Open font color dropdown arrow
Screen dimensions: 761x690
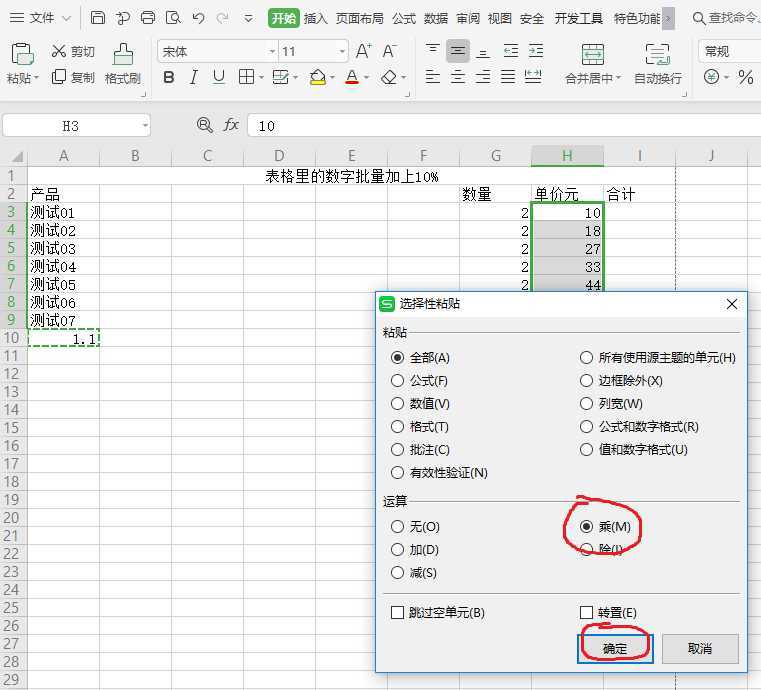366,78
